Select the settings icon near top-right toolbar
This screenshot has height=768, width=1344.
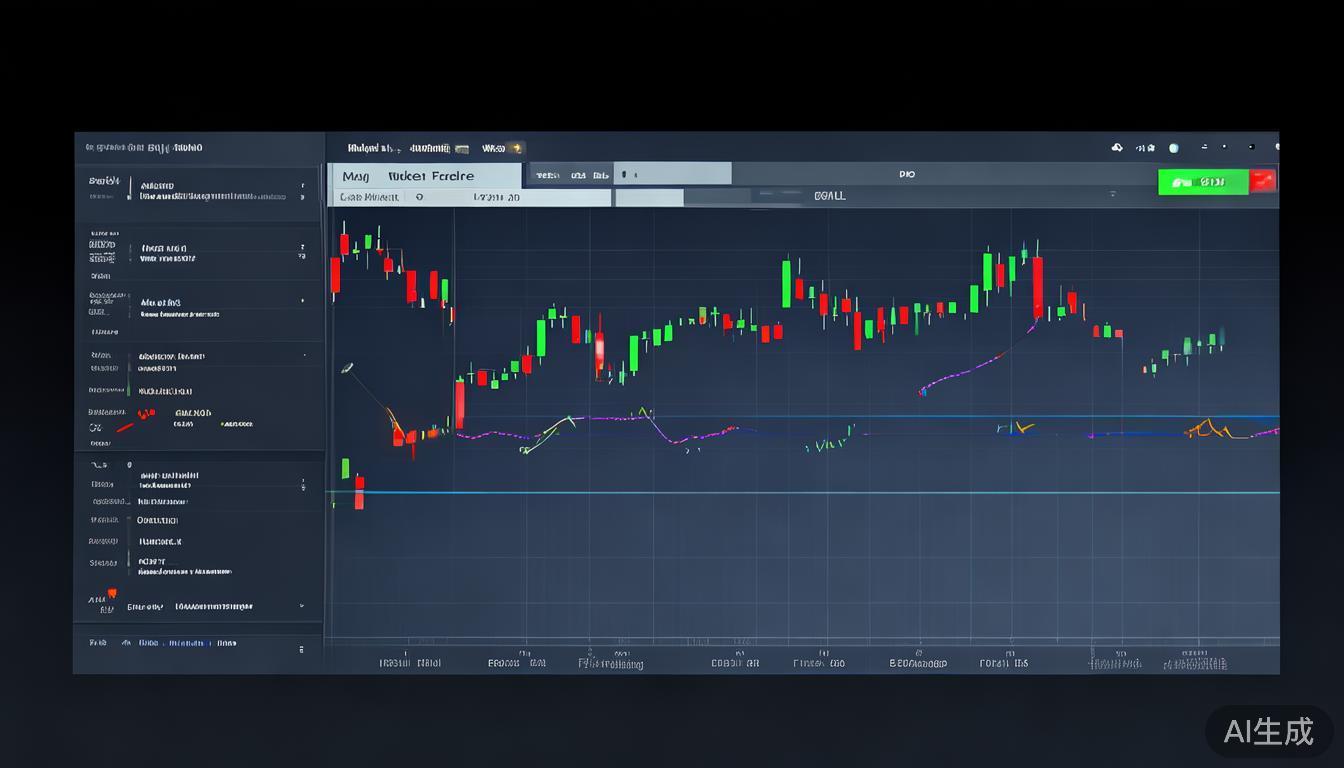pos(1144,148)
